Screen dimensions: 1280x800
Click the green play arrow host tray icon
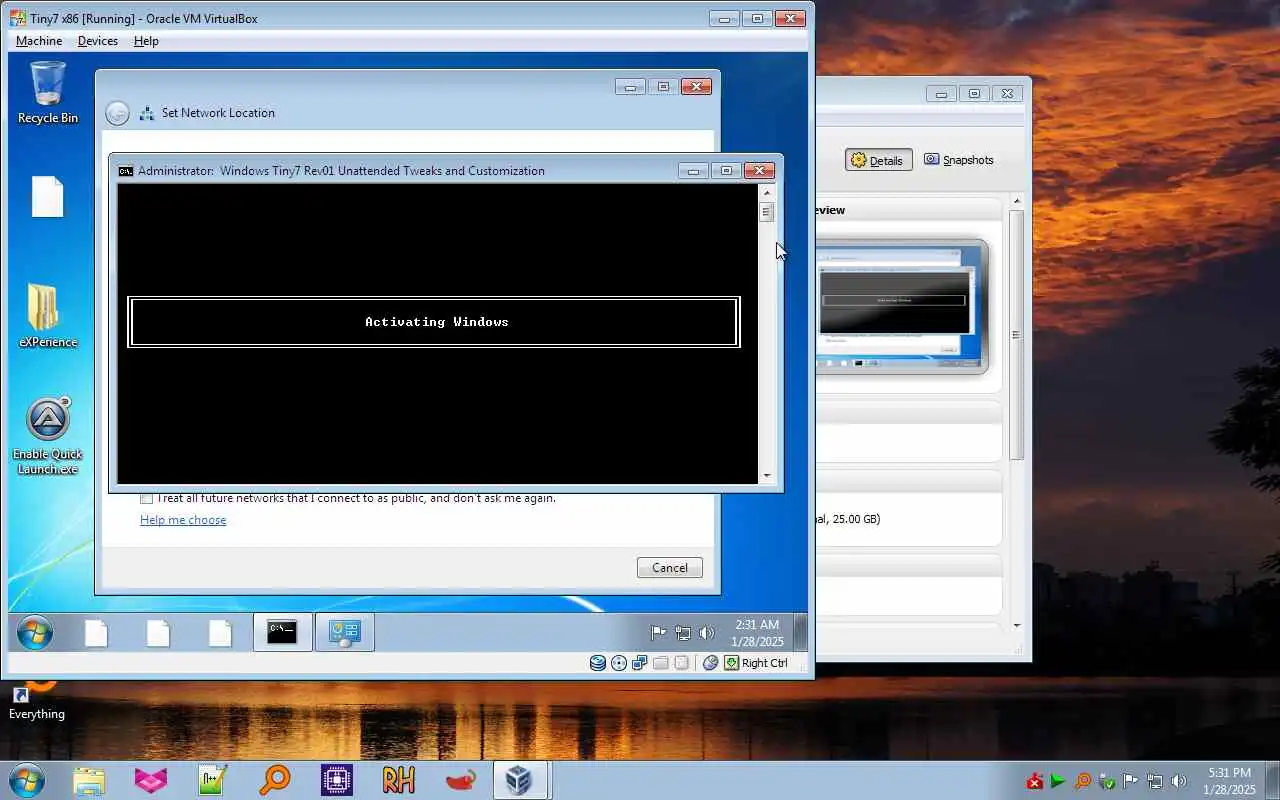tap(1058, 781)
